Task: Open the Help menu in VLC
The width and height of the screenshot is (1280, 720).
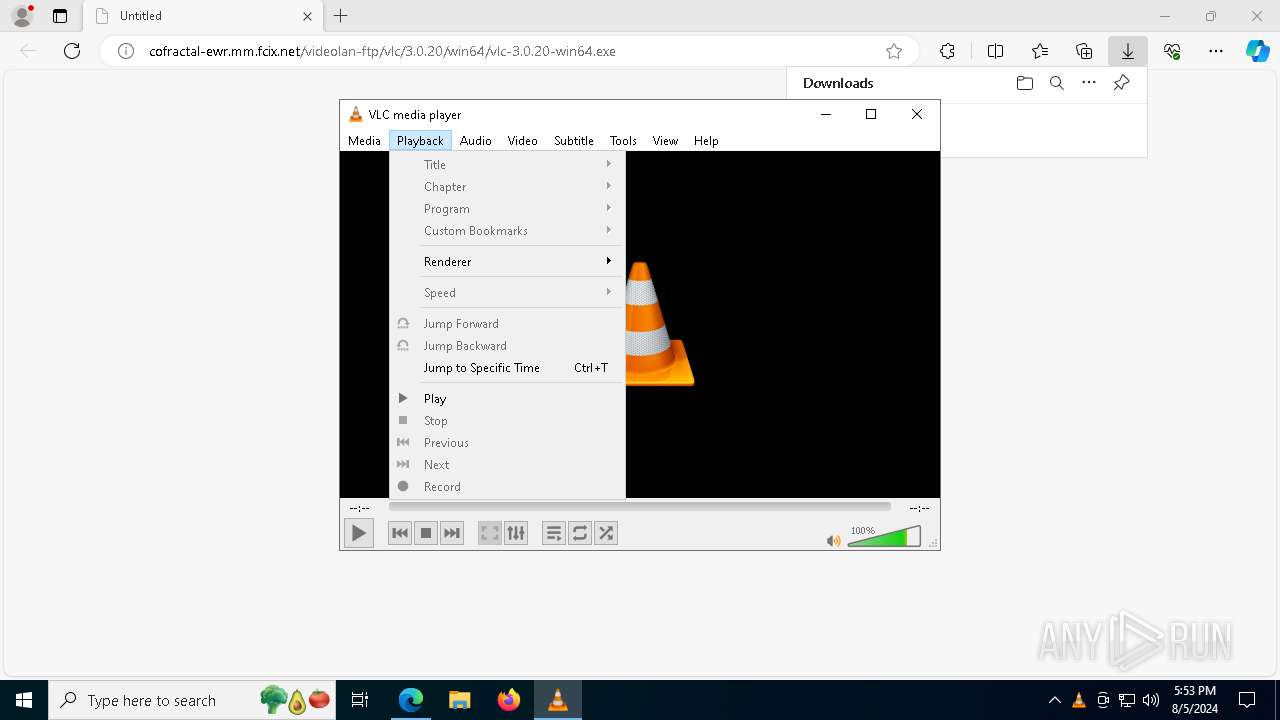Action: click(706, 141)
